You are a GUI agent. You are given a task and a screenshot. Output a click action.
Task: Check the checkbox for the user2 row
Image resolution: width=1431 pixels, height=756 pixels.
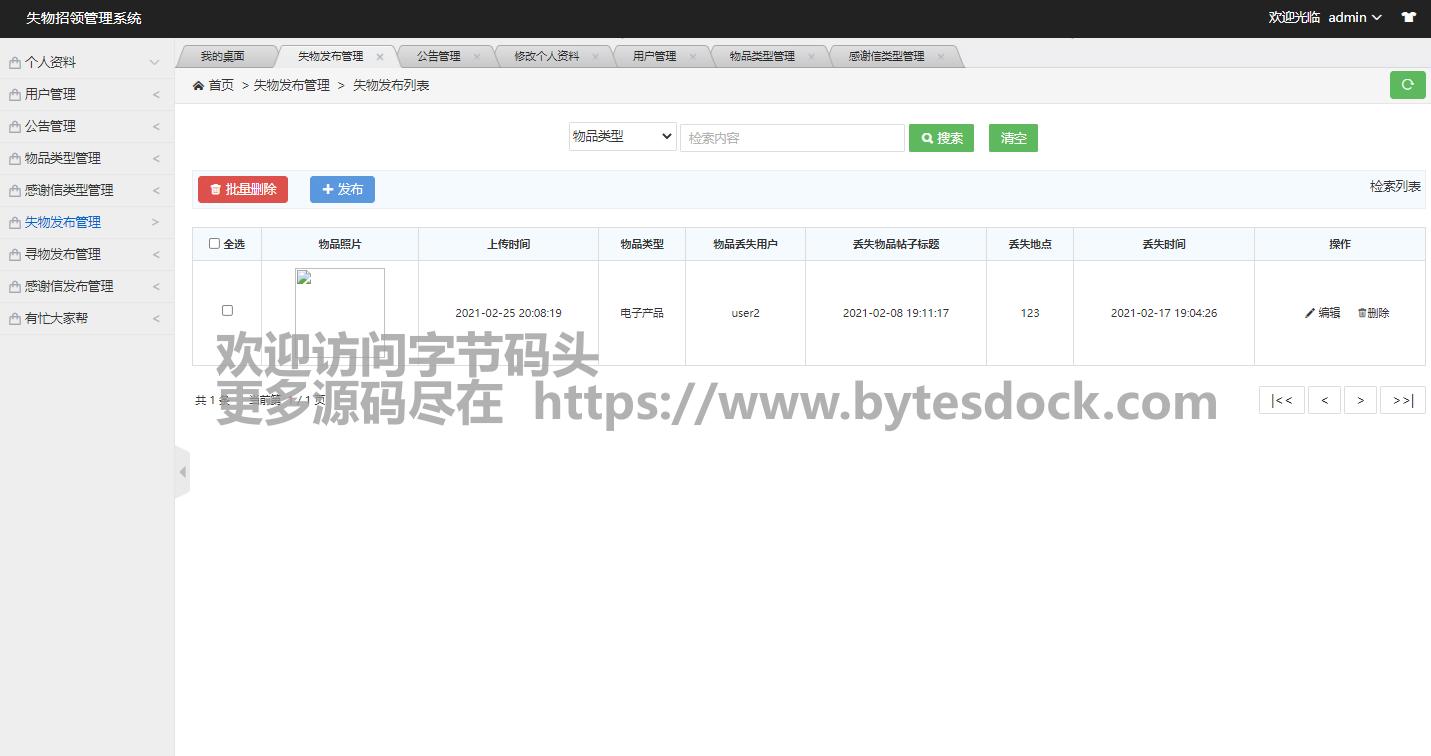click(227, 311)
